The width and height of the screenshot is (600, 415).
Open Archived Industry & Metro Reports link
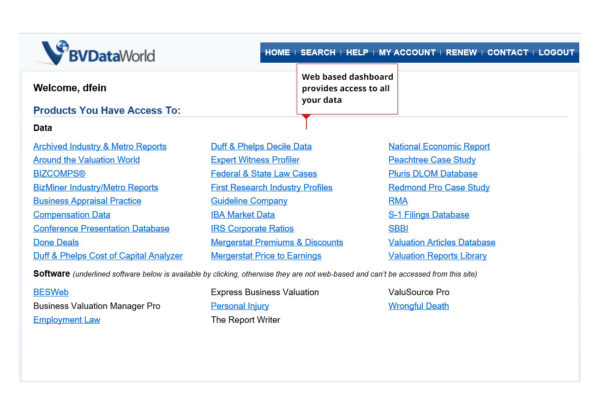(100, 147)
